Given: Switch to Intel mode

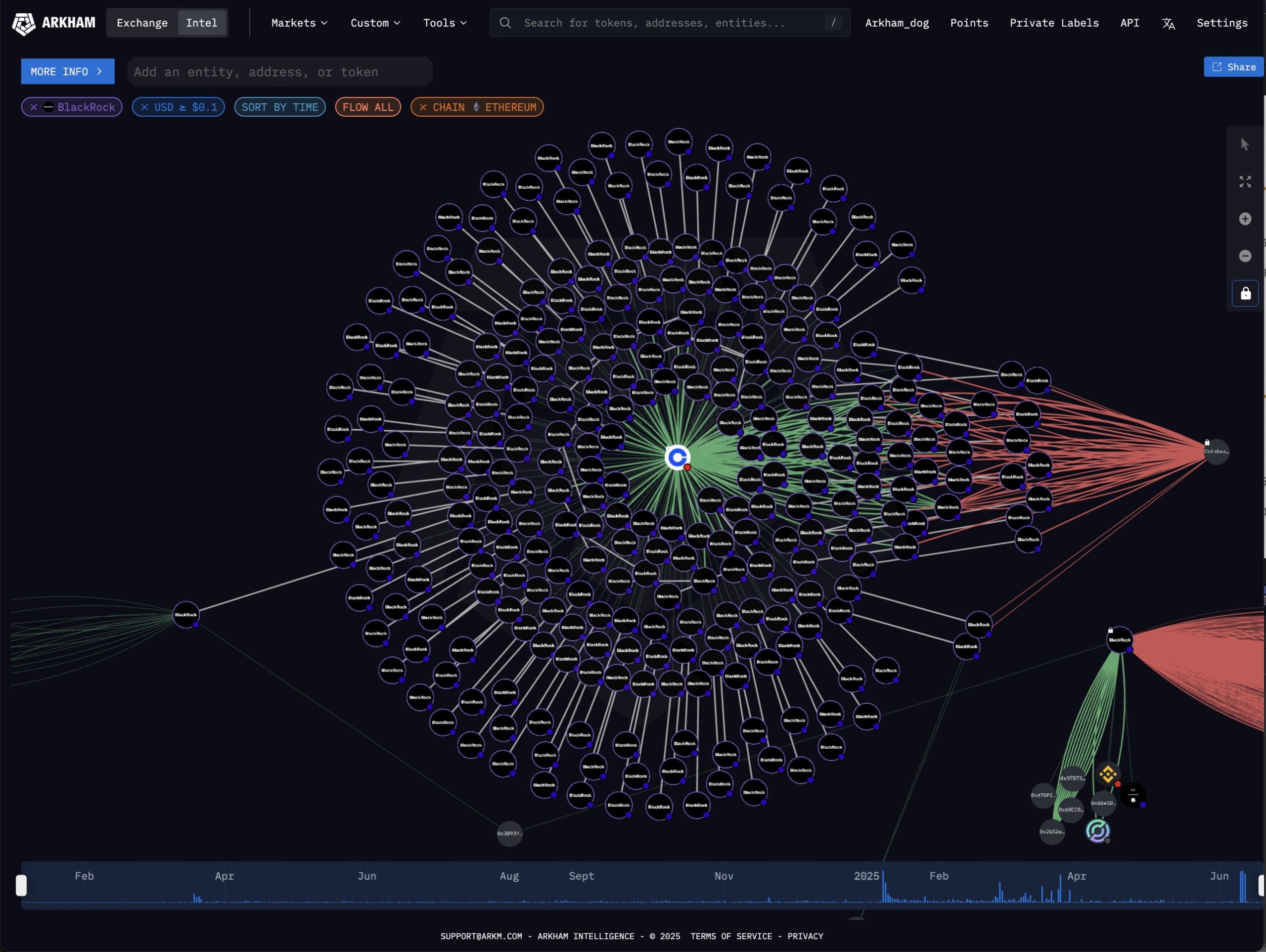Looking at the screenshot, I should [201, 23].
